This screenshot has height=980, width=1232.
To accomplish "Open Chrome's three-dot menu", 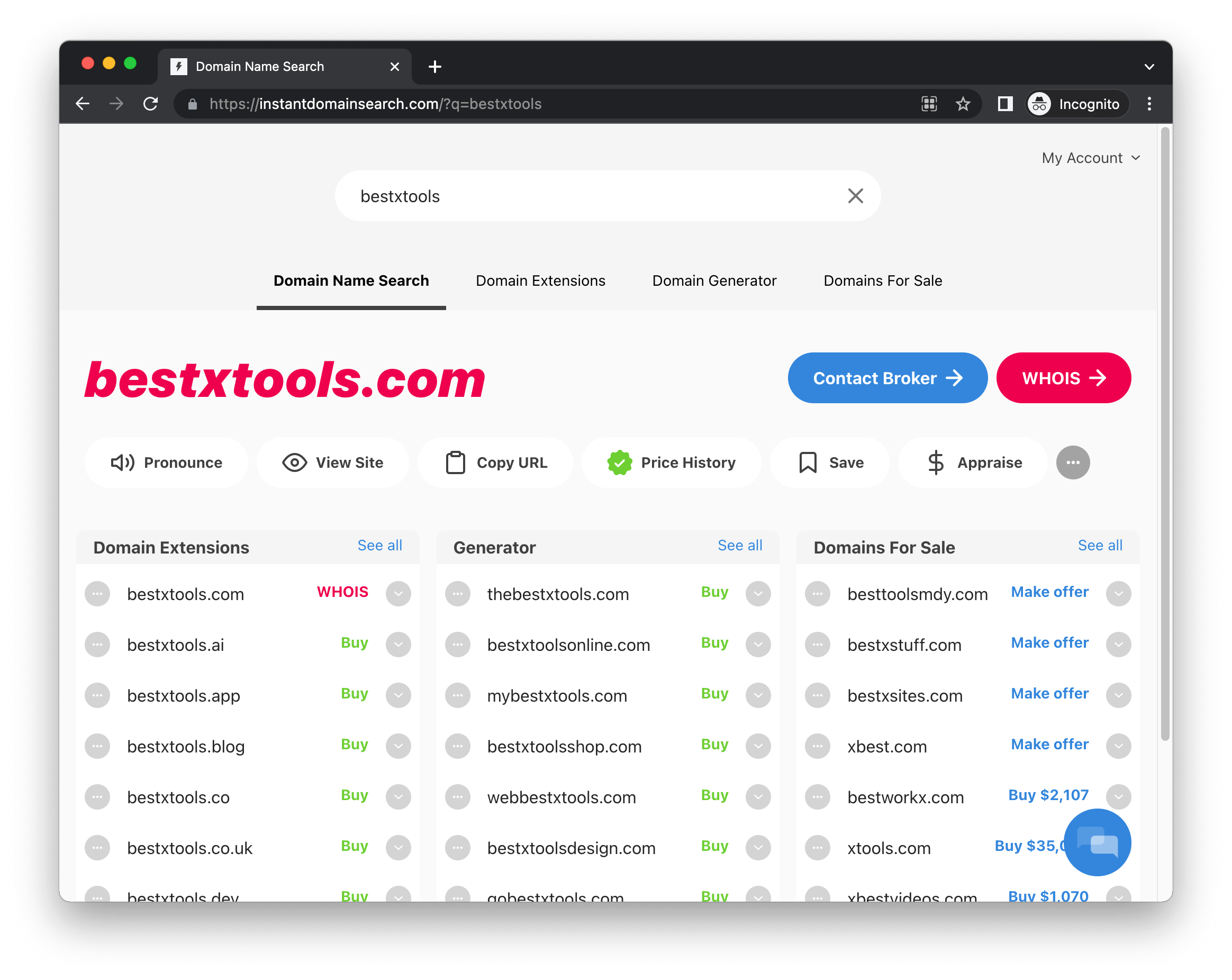I will 1149,103.
